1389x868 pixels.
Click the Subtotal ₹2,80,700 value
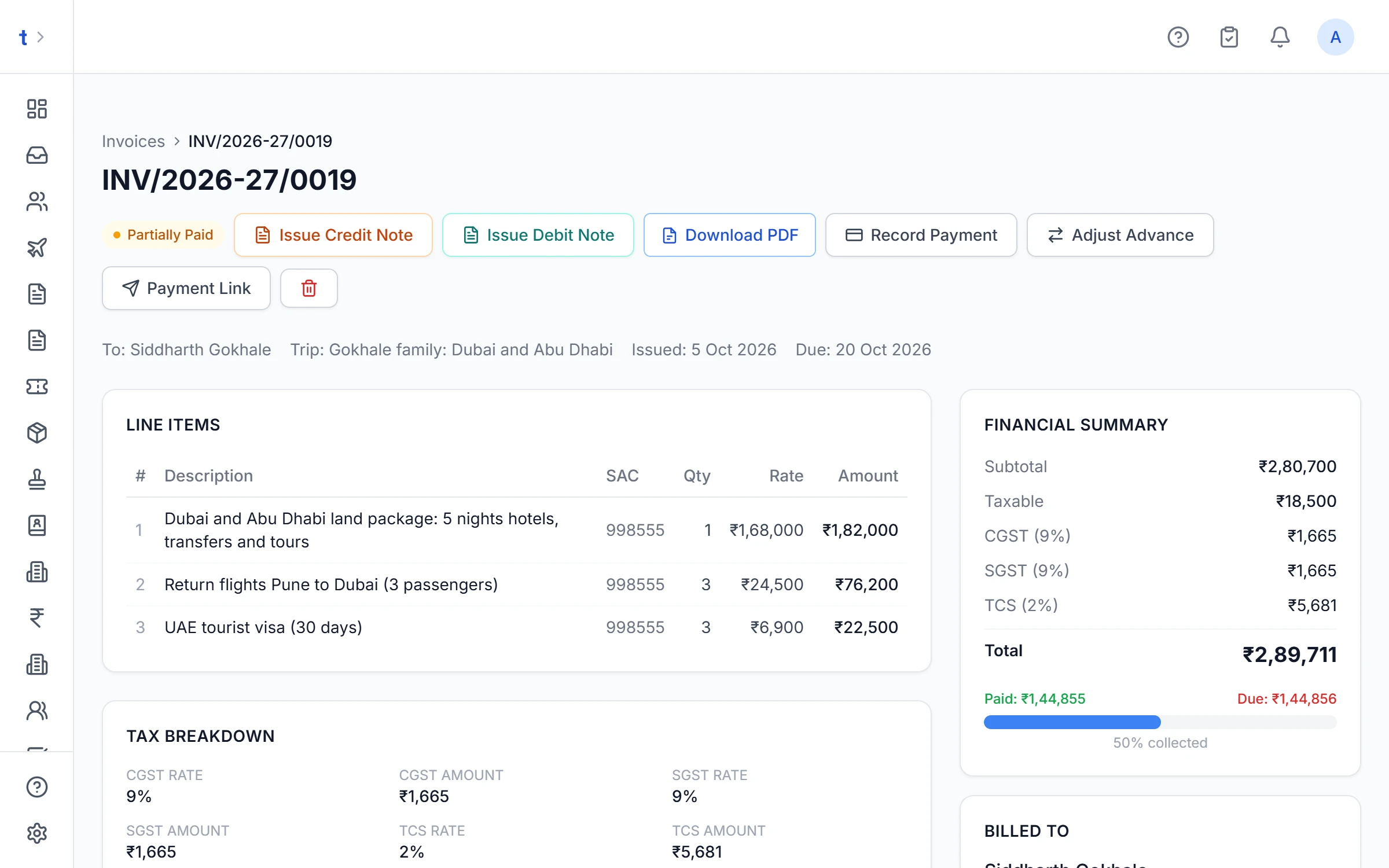(x=1298, y=466)
